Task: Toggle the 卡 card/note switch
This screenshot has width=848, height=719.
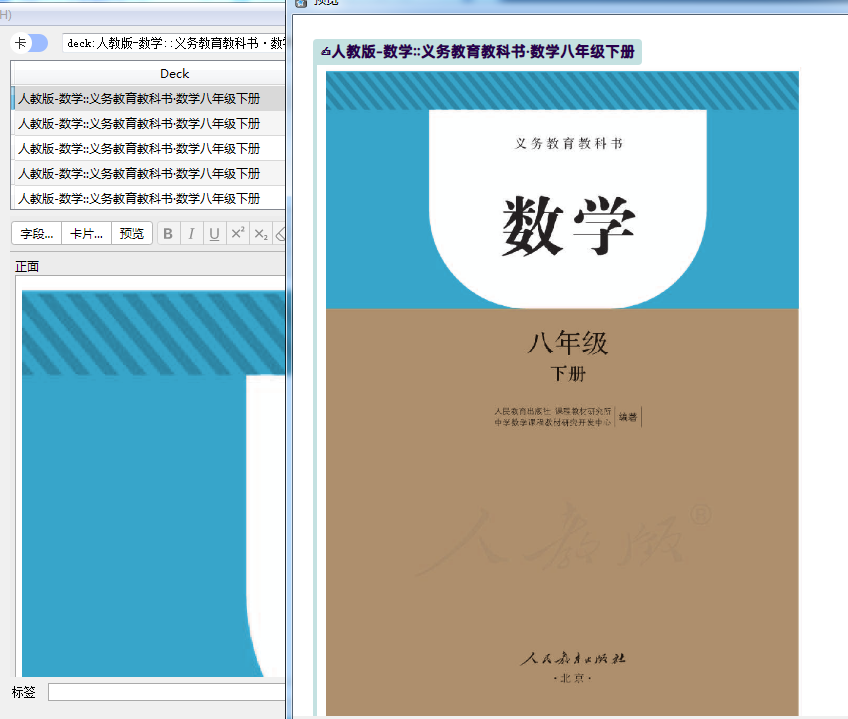Action: coord(30,43)
